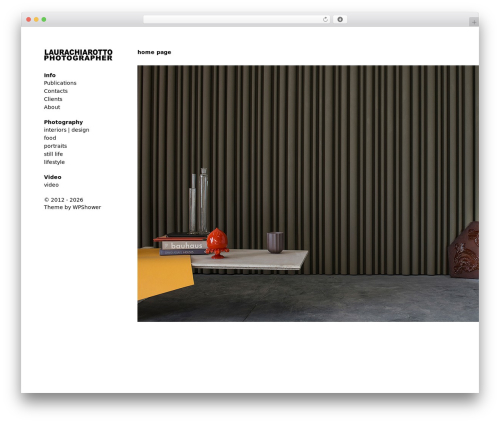The height and width of the screenshot is (423, 500).
Task: Open the video category link
Action: coord(51,185)
